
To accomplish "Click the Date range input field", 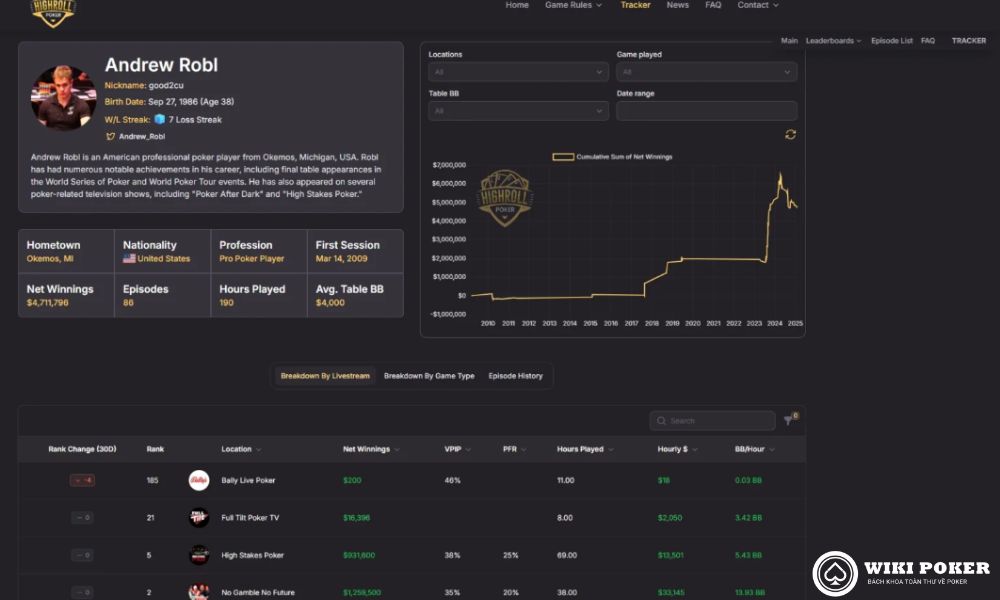I will pyautogui.click(x=706, y=111).
